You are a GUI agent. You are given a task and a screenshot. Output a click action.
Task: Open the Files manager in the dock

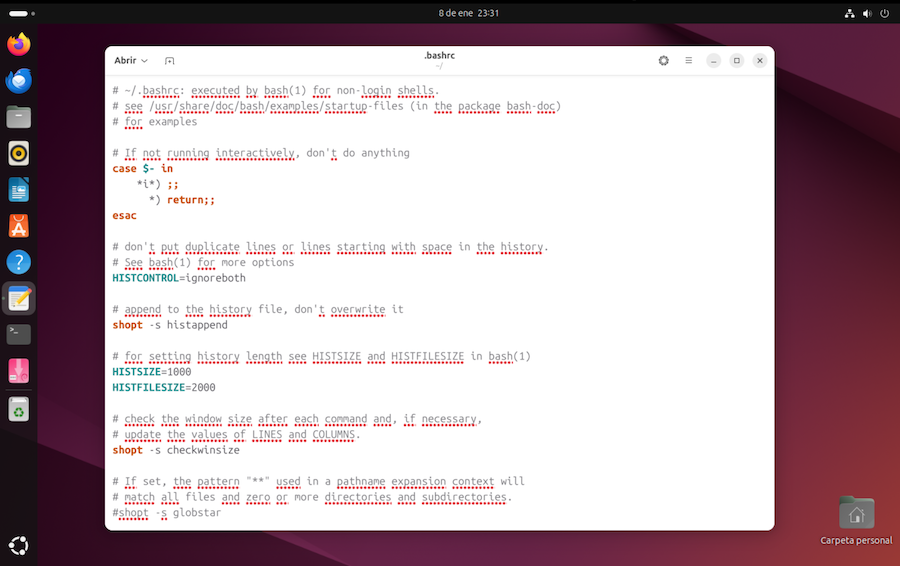click(18, 117)
